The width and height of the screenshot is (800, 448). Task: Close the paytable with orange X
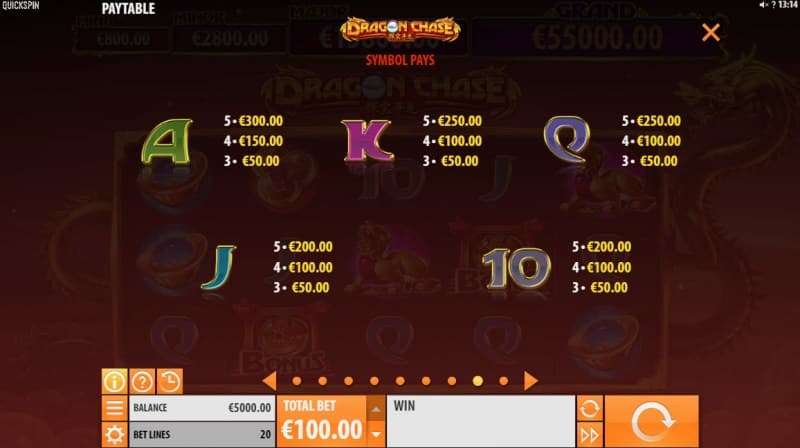(x=711, y=33)
